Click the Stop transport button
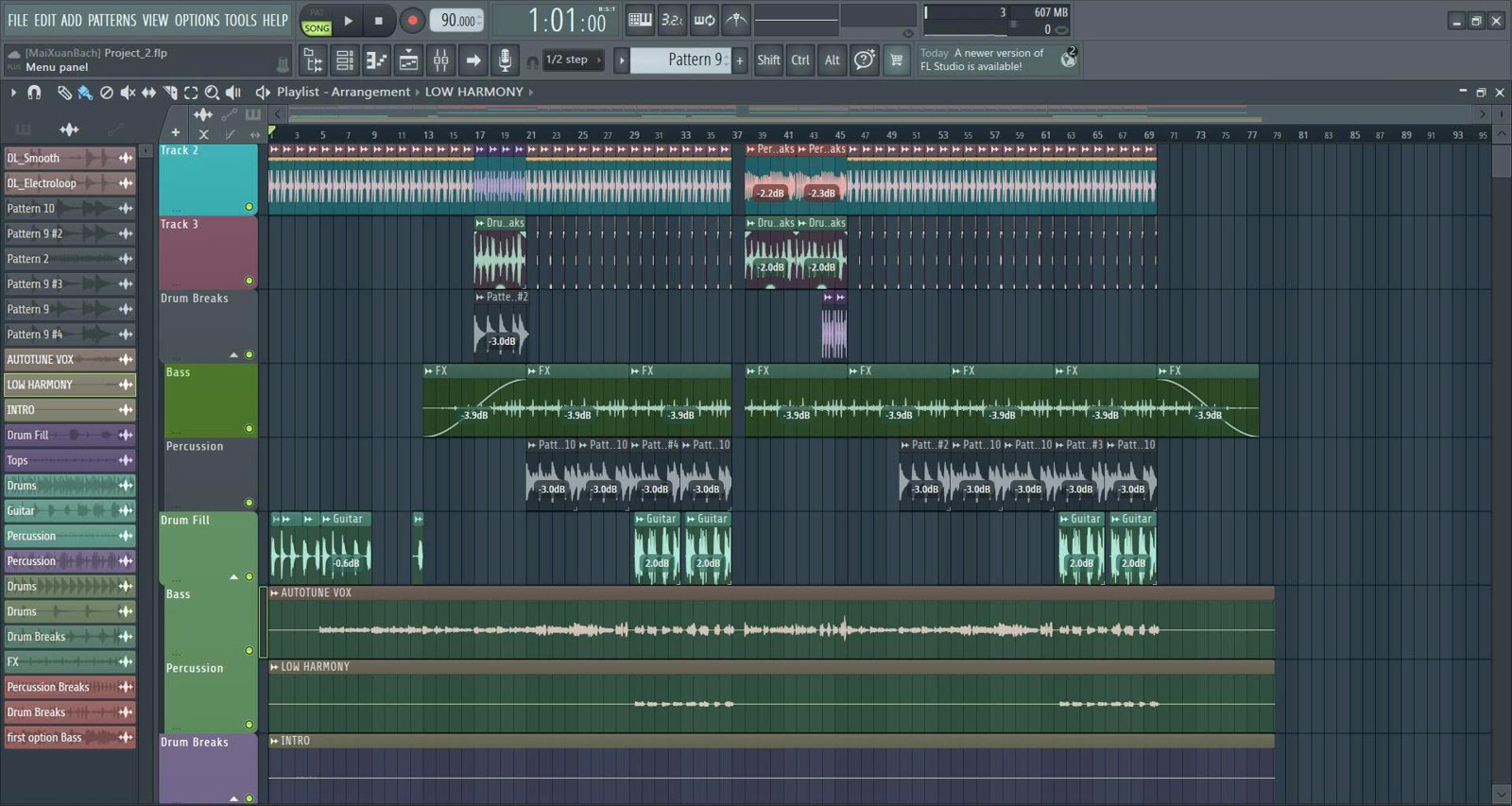The image size is (1512, 806). coord(379,20)
